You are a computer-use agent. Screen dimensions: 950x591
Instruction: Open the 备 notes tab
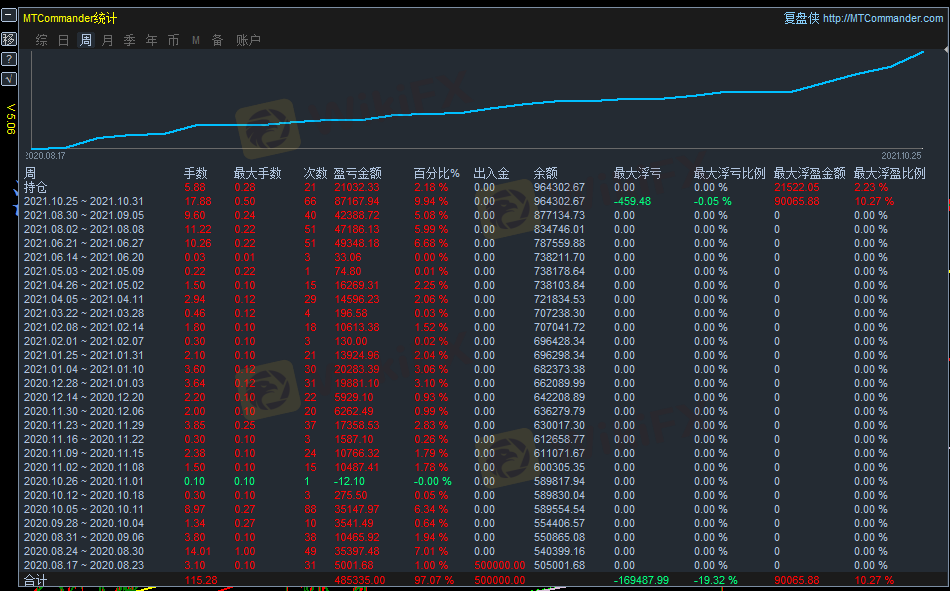[217, 40]
